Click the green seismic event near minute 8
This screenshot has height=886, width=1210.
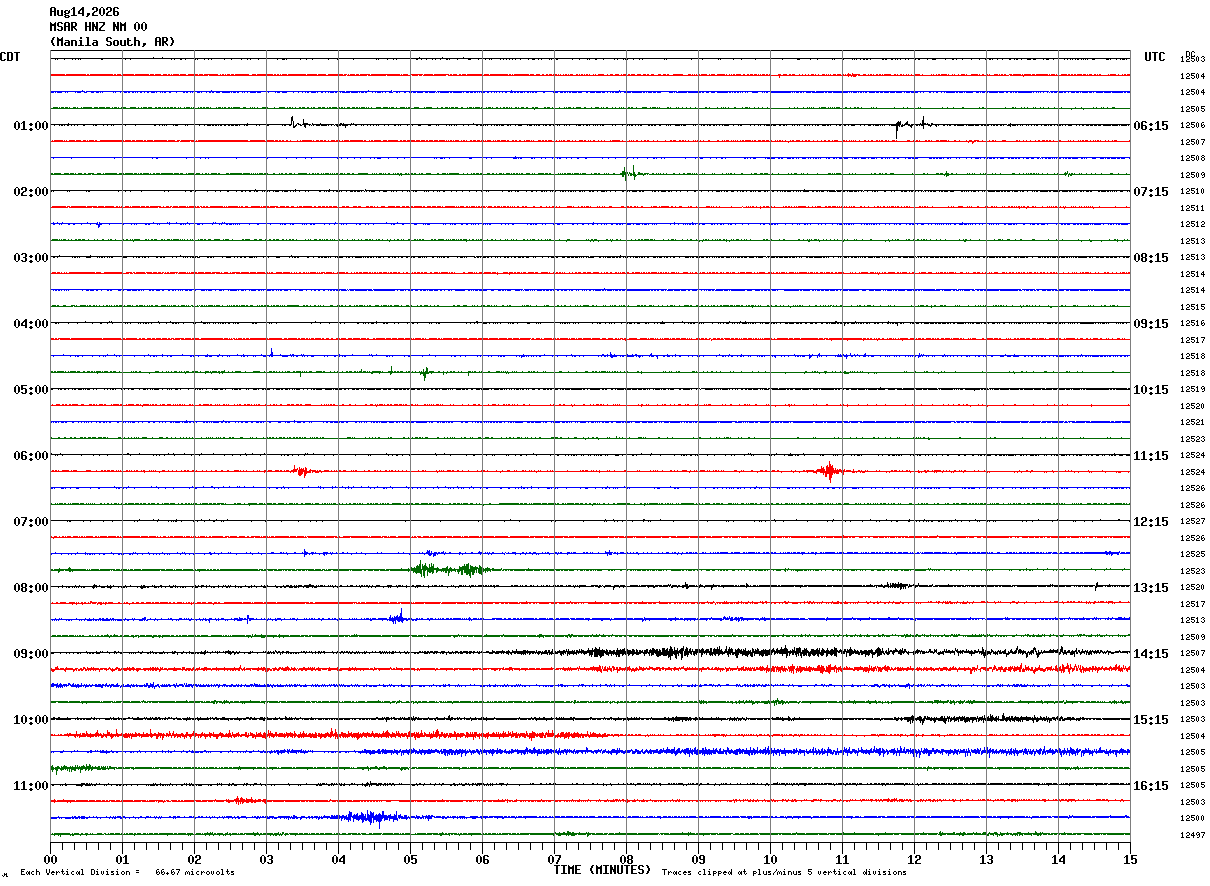630,173
